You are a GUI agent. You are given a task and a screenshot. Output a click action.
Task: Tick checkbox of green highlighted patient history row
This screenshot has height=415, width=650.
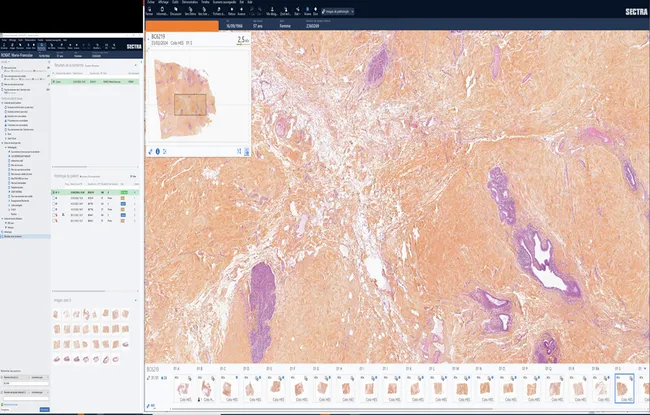pyautogui.click(x=53, y=192)
